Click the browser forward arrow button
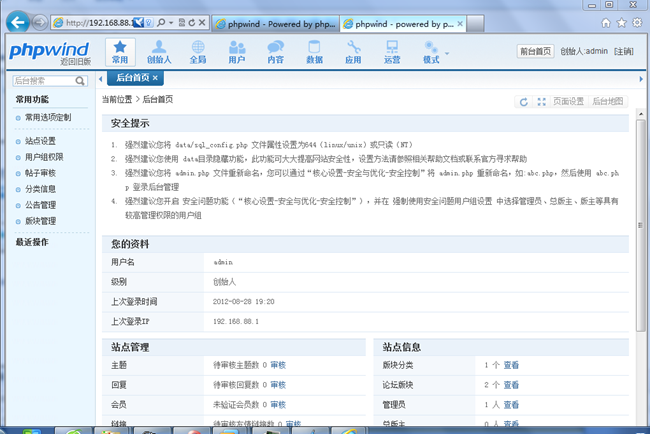Image resolution: width=650 pixels, height=434 pixels. click(x=40, y=22)
